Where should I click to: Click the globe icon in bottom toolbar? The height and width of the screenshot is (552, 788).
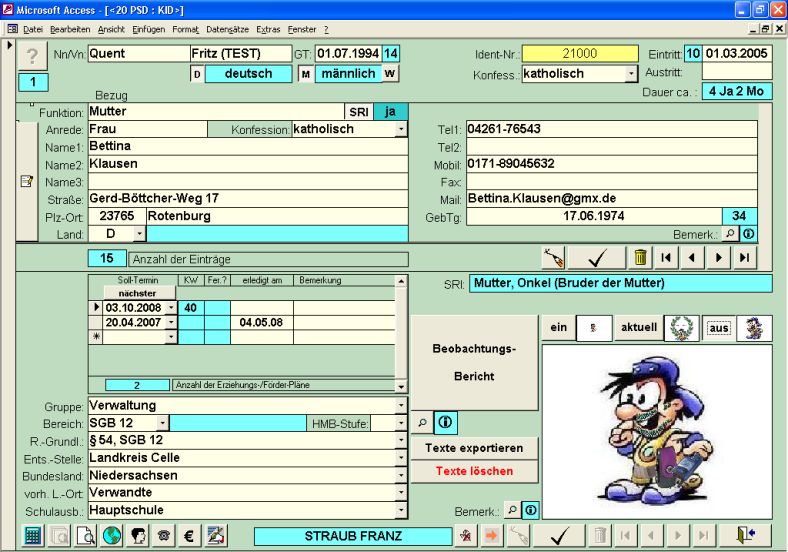(111, 536)
